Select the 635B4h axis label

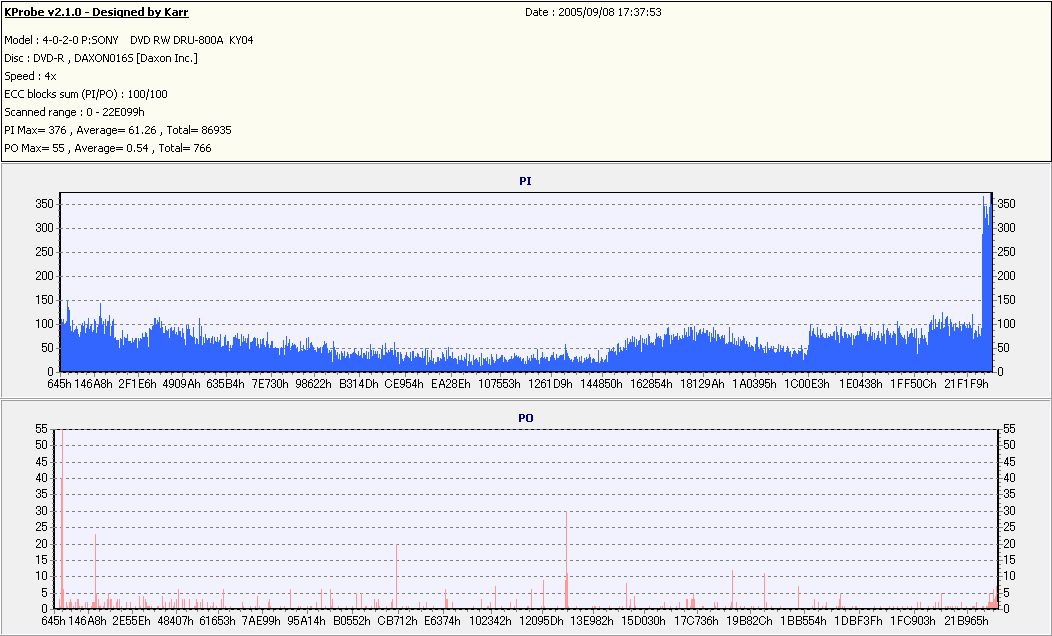[225, 384]
